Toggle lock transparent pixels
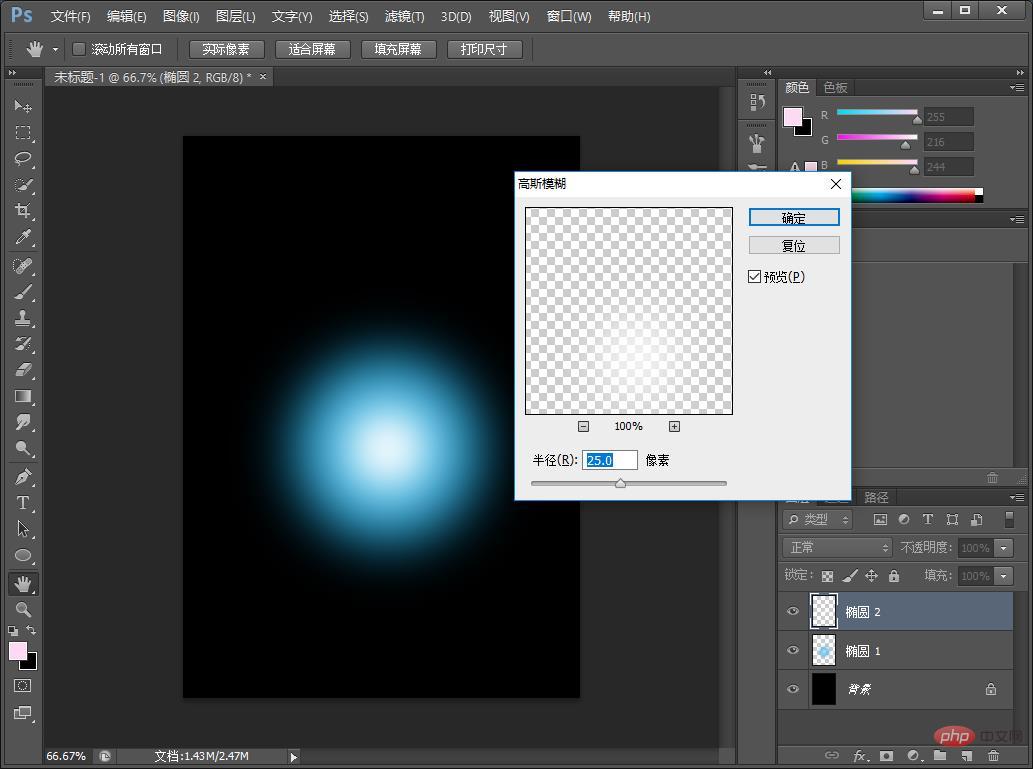This screenshot has height=769, width=1033. coord(827,576)
